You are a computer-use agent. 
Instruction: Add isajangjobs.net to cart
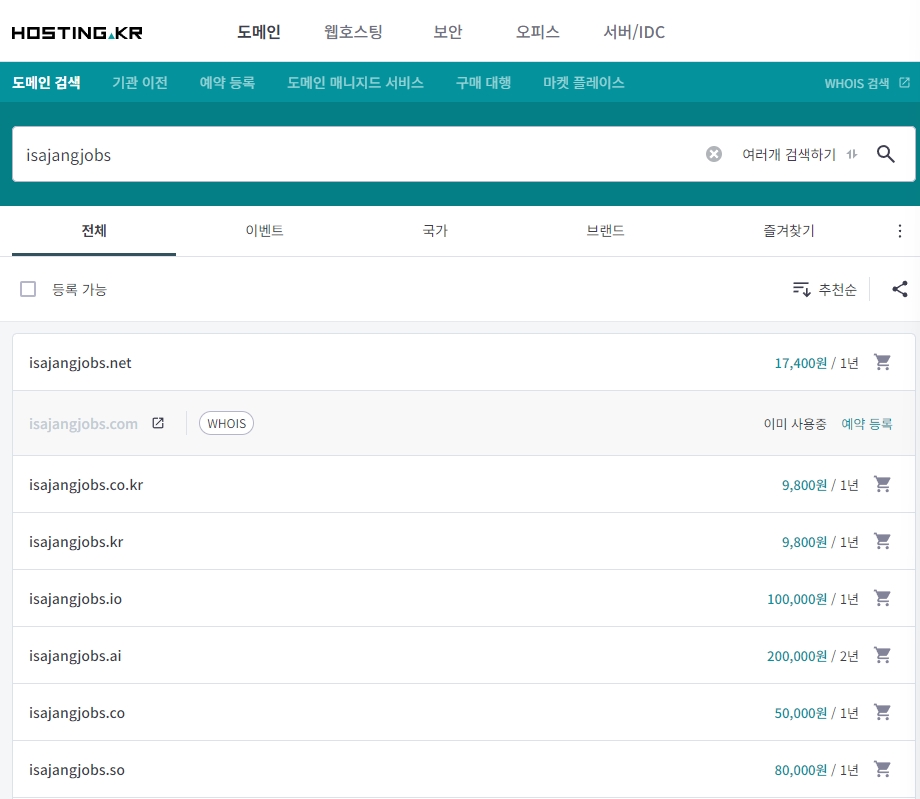(882, 363)
